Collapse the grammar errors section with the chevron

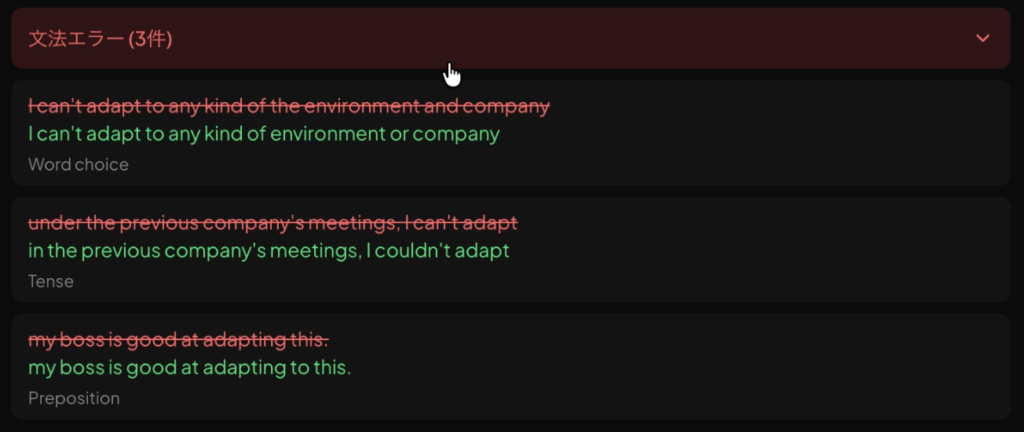pyautogui.click(x=983, y=38)
